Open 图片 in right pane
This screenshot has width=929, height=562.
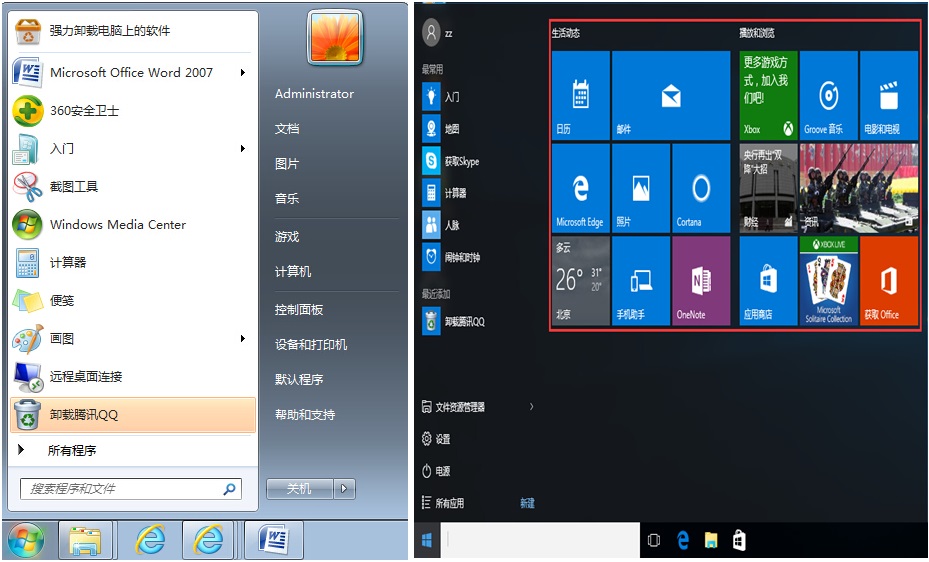tap(287, 164)
